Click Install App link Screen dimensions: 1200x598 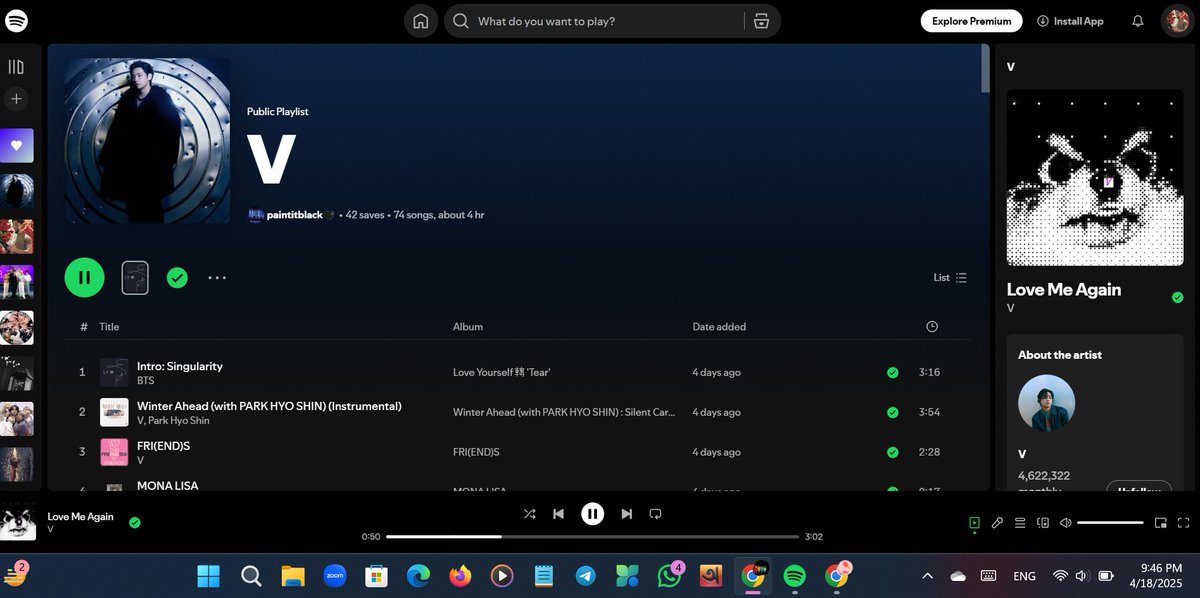point(1070,21)
